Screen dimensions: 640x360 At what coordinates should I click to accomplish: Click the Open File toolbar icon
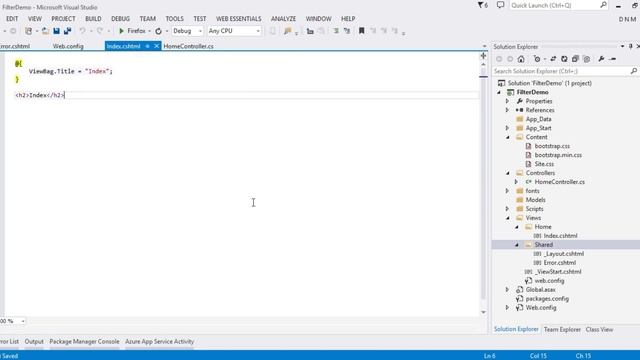point(45,31)
